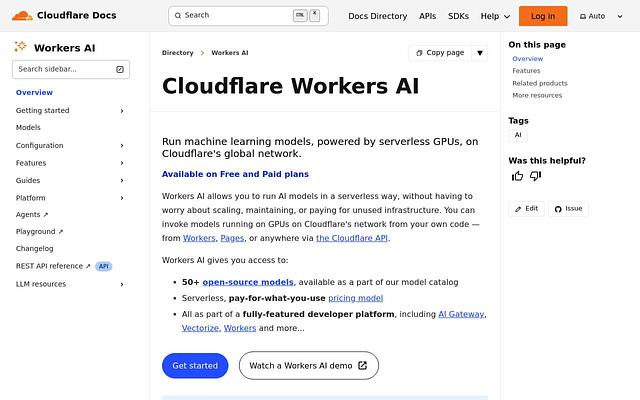Click the GitHub Issue button
Image resolution: width=640 pixels, height=400 pixels.
[568, 209]
